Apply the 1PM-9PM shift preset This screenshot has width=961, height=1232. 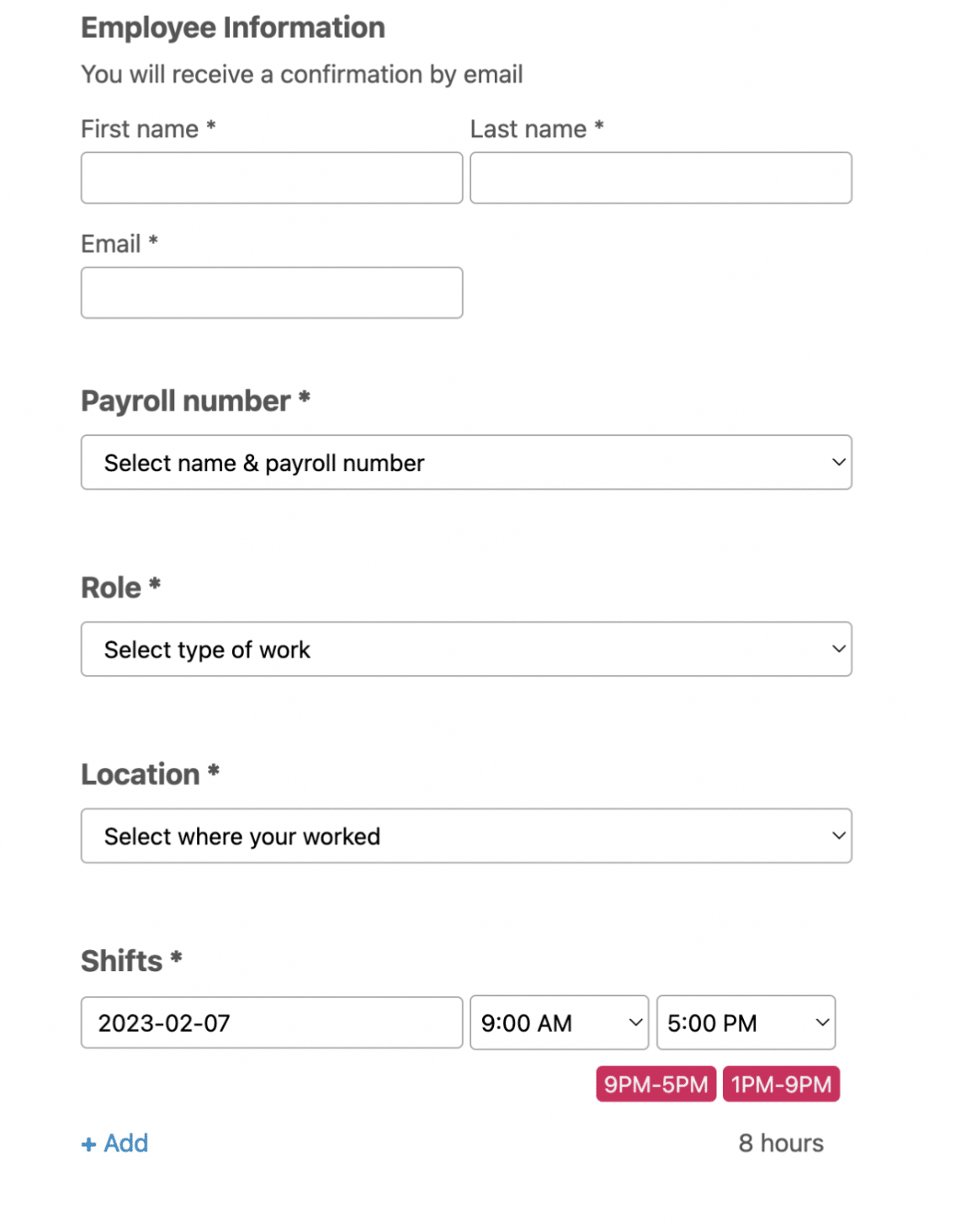click(781, 1084)
